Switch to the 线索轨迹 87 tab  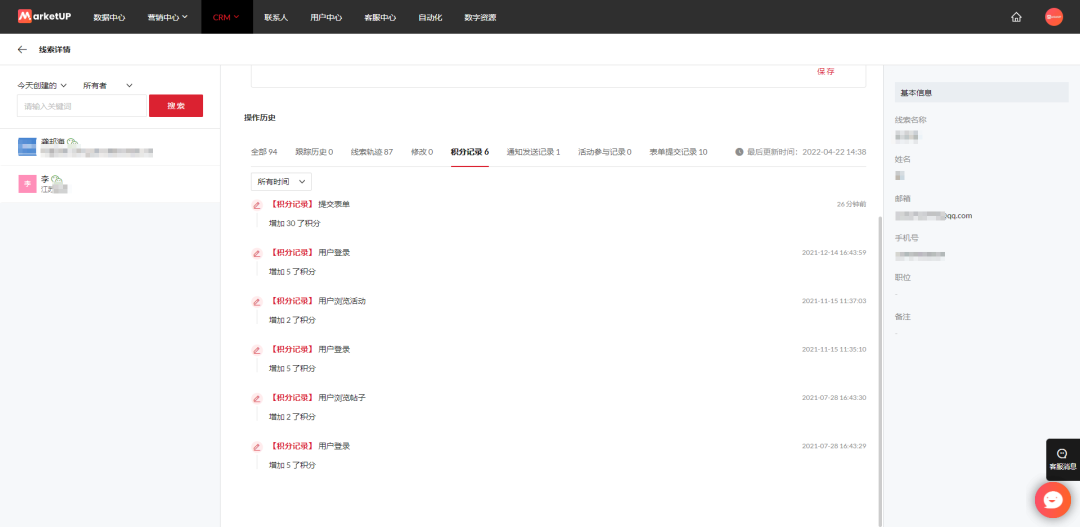(x=371, y=152)
